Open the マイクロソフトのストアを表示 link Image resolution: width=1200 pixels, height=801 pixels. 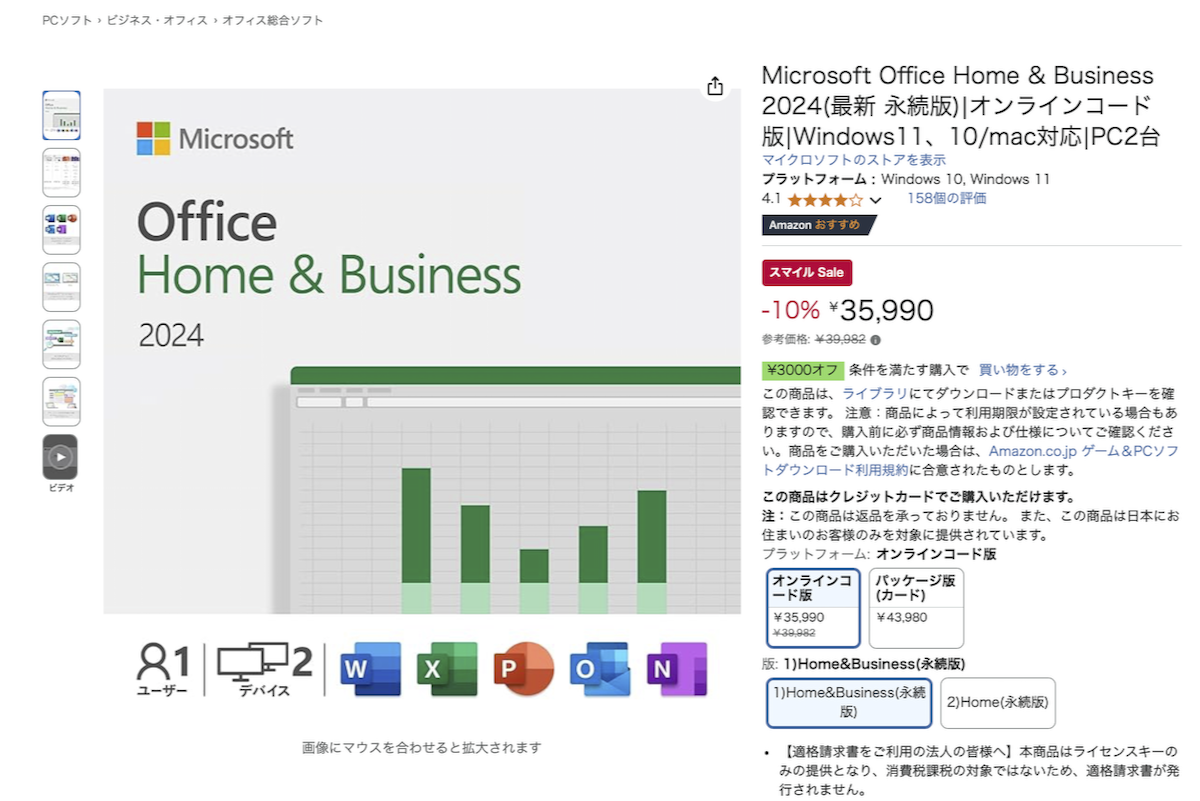tap(853, 160)
